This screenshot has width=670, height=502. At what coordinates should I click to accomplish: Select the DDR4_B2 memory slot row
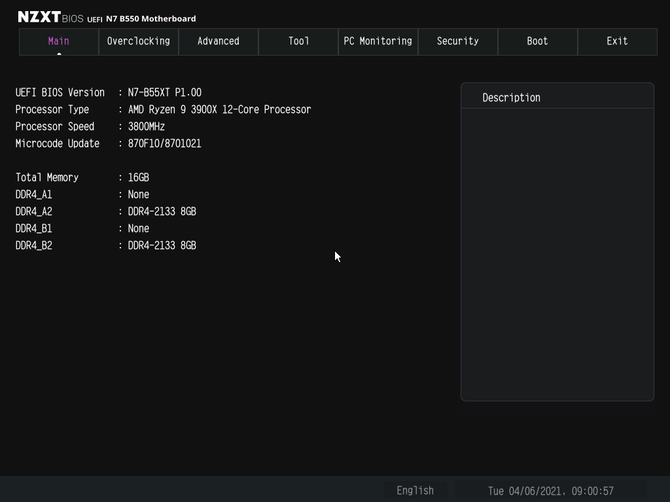pyautogui.click(x=106, y=246)
